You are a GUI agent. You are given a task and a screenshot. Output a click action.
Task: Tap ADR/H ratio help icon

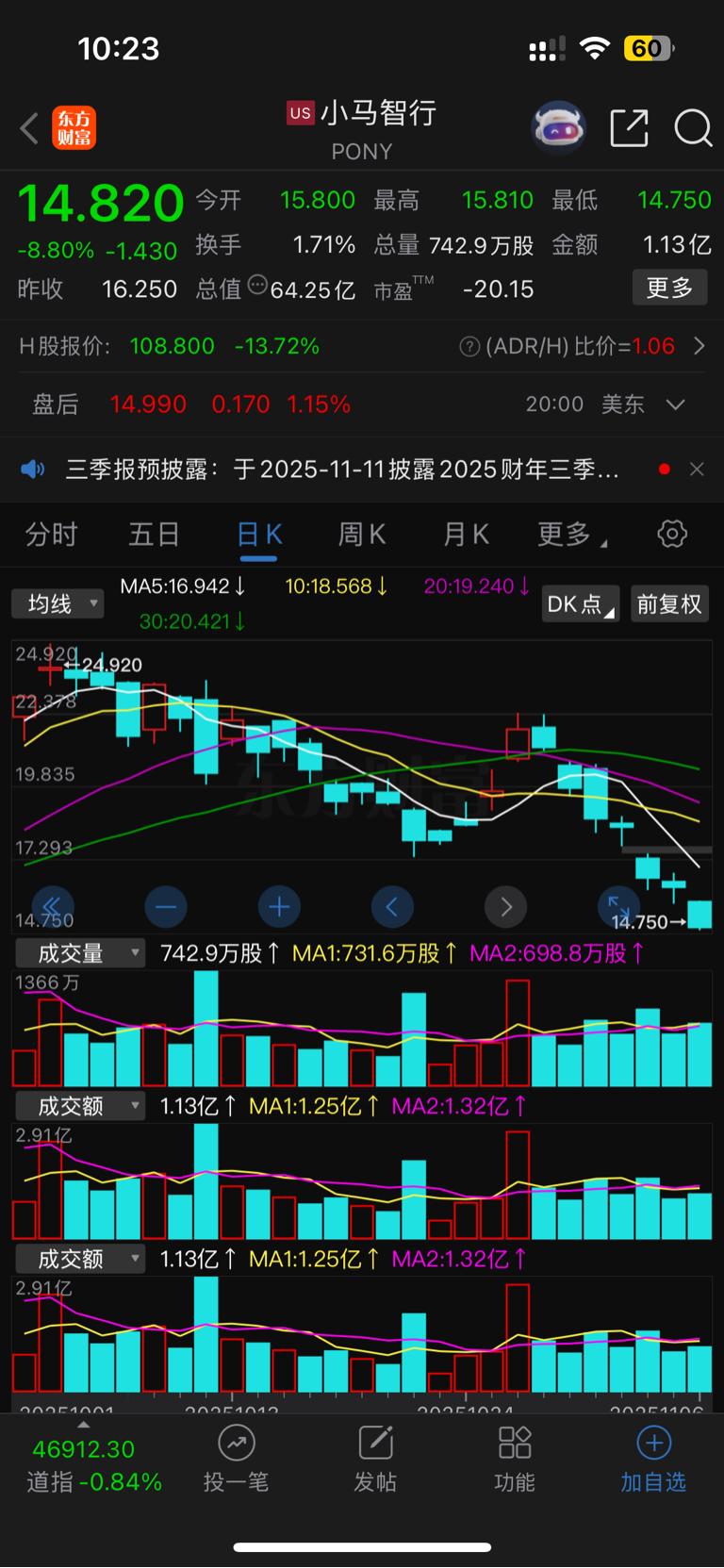click(x=469, y=347)
